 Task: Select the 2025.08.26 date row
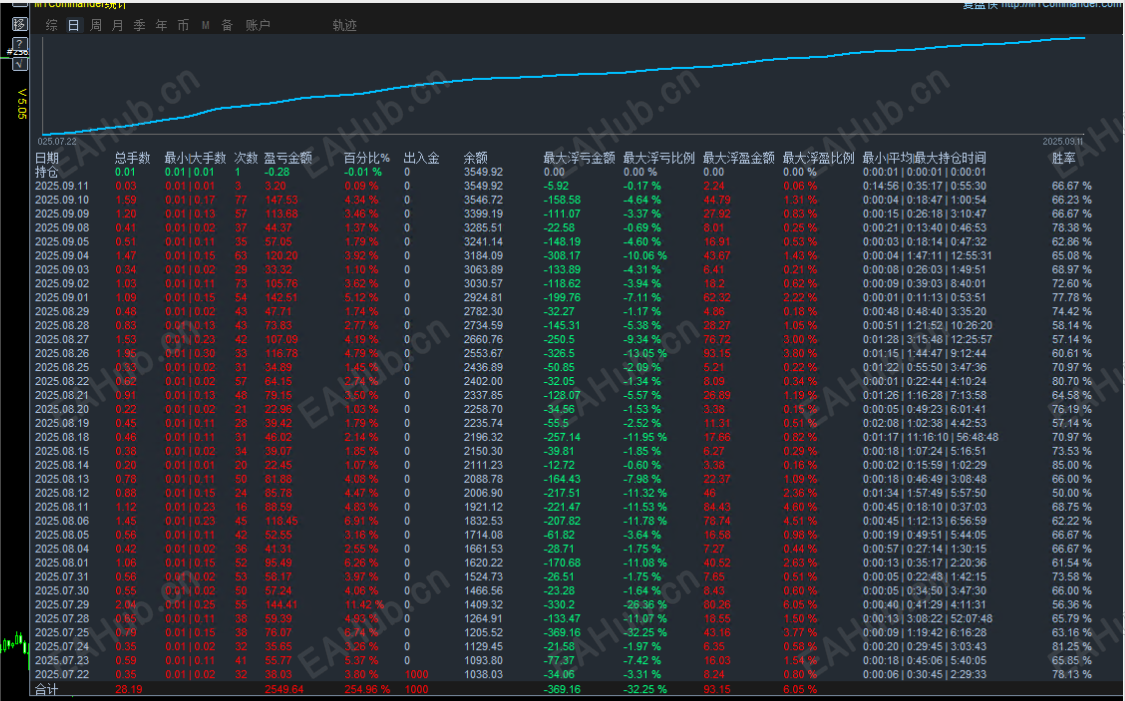[x=563, y=353]
